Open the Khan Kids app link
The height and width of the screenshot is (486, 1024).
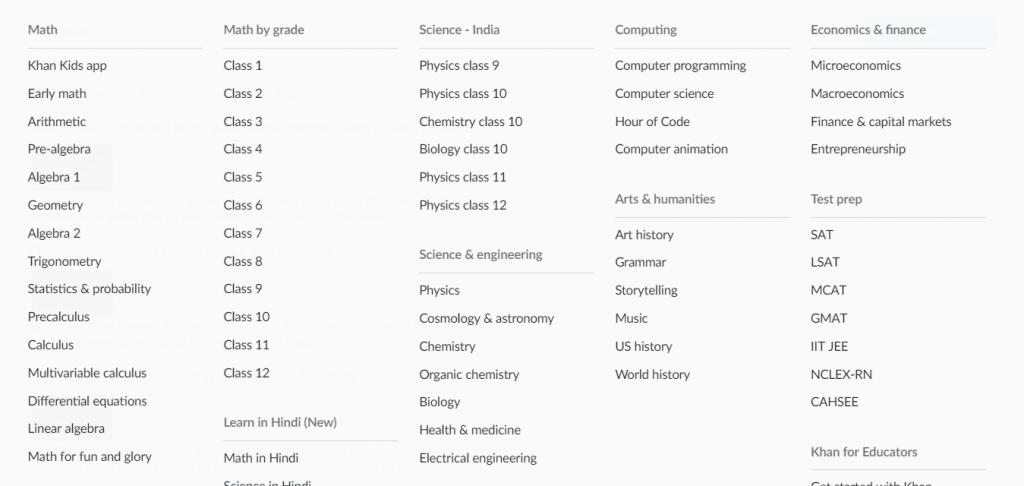(x=67, y=66)
